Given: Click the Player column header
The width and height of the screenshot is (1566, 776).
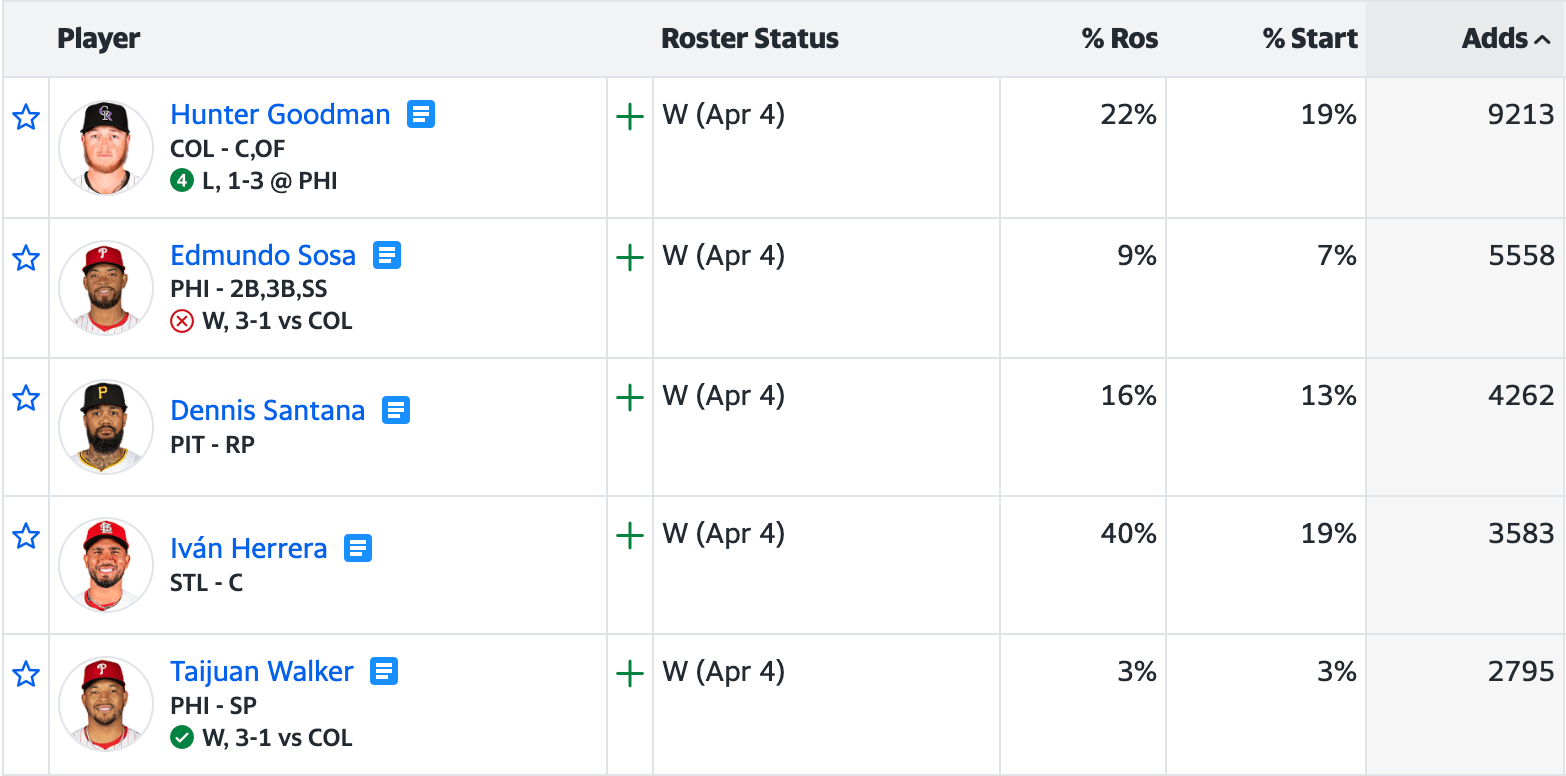Looking at the screenshot, I should click(x=98, y=39).
